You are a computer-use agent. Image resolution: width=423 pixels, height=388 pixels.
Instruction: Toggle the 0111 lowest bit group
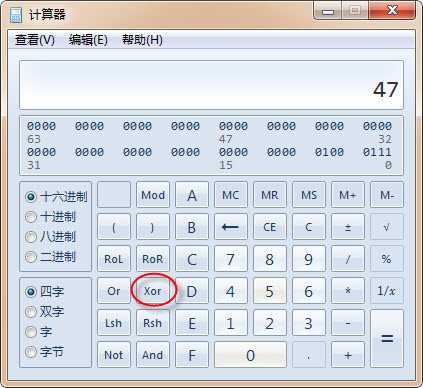pos(377,152)
